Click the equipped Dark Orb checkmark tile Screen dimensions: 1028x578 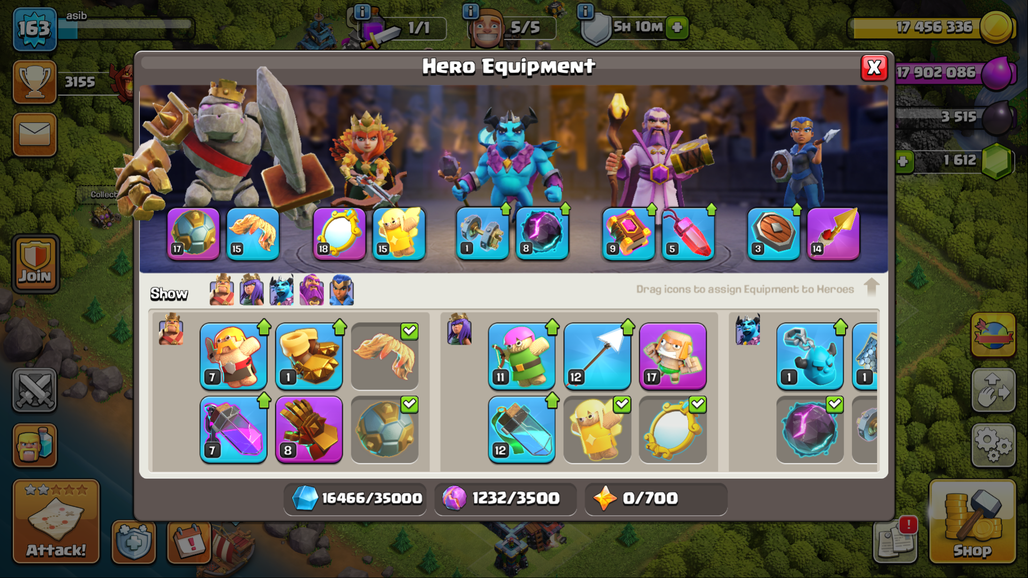[810, 429]
